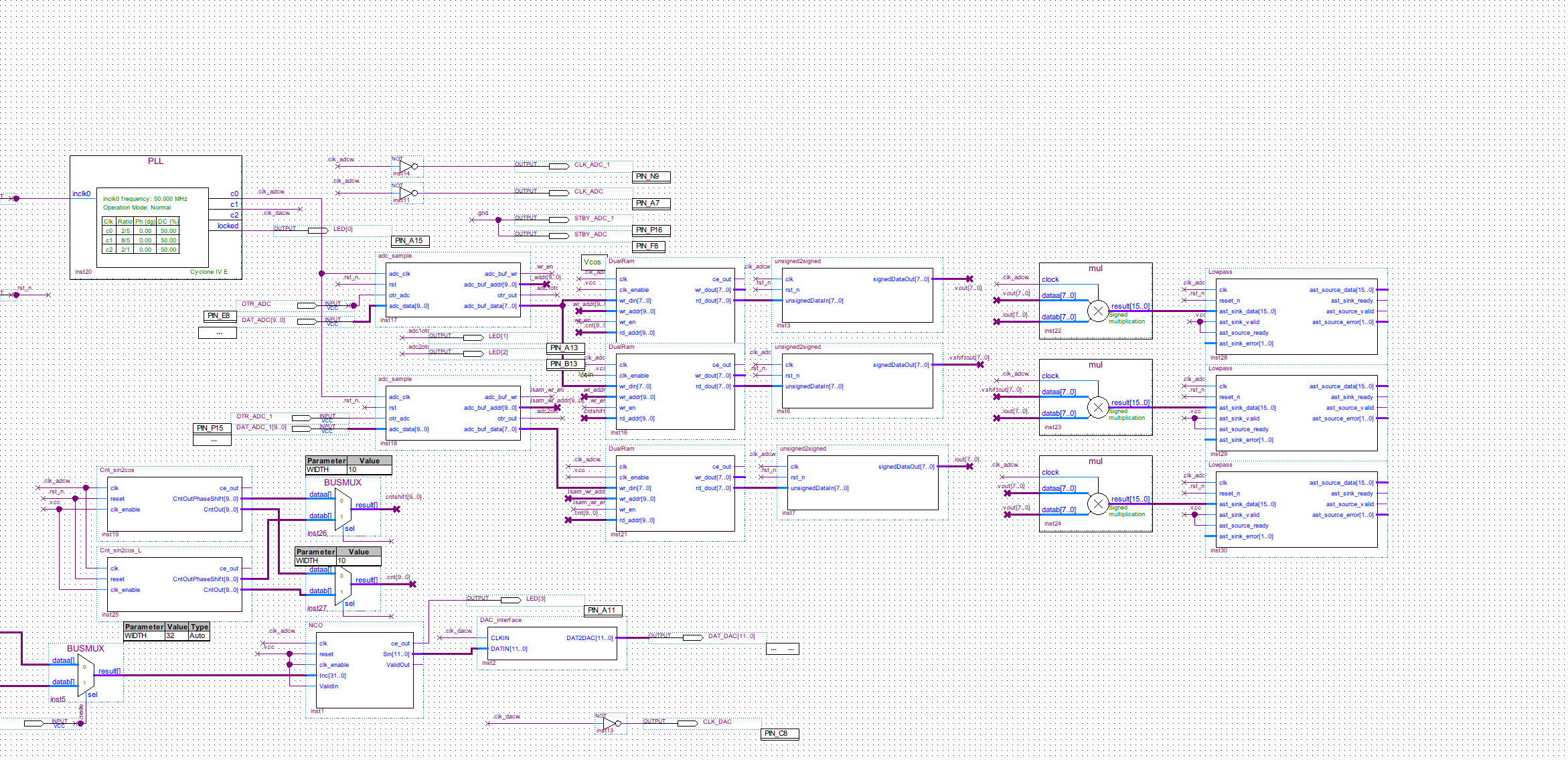Click multiplier symbol in mul inst22
The width and height of the screenshot is (1568, 760).
(1098, 311)
